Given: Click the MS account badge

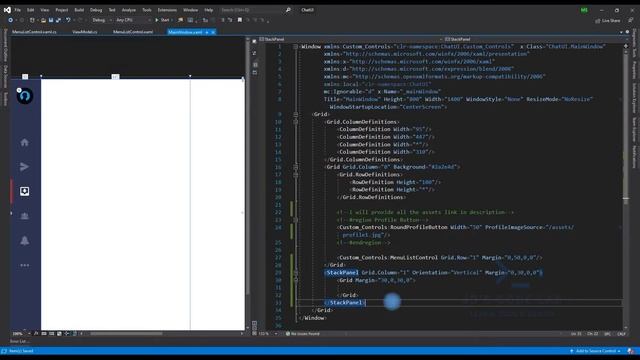Looking at the screenshot, I should tap(584, 10).
